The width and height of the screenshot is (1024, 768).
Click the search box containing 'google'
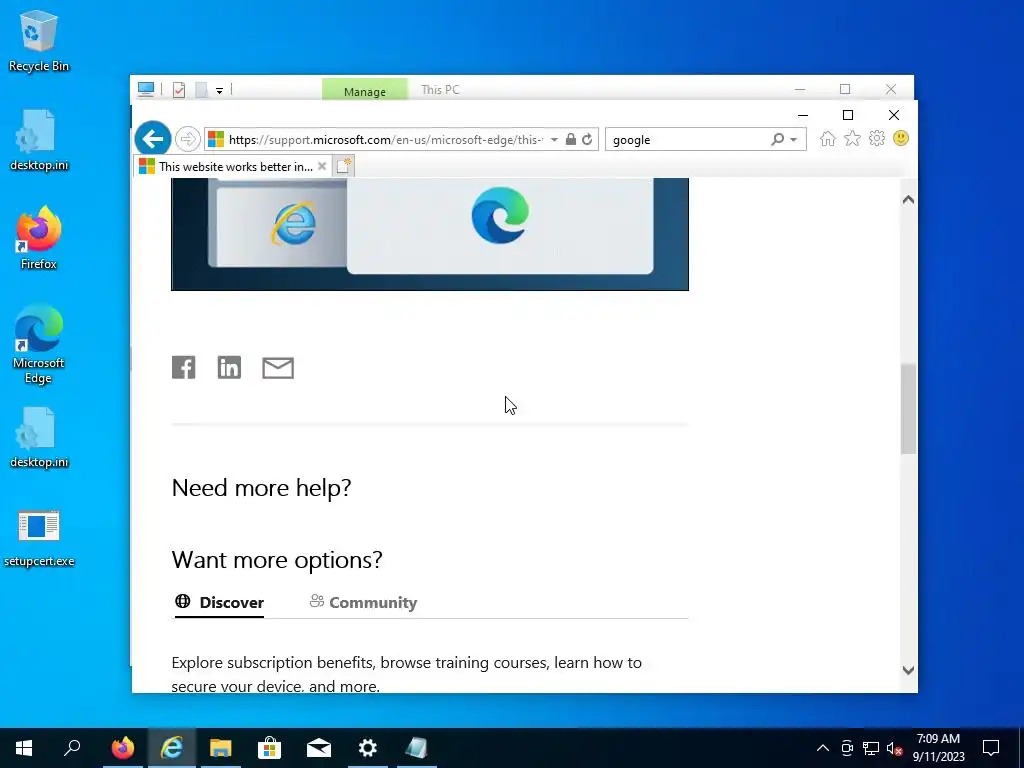pyautogui.click(x=688, y=140)
